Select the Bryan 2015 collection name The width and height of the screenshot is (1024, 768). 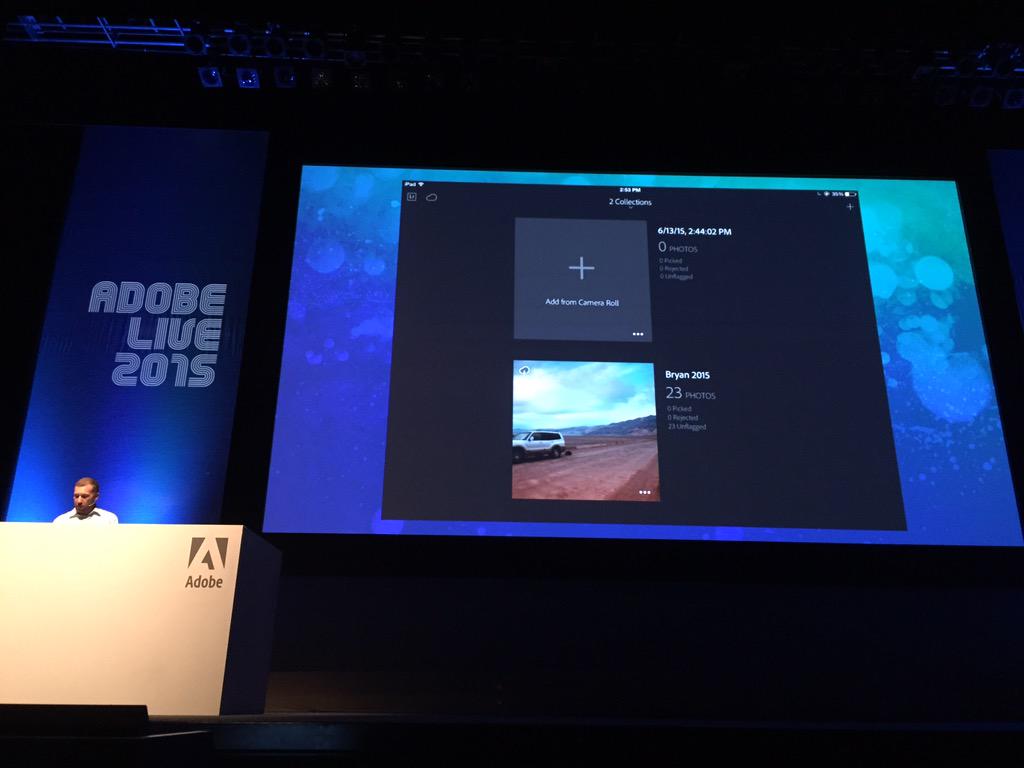coord(687,375)
